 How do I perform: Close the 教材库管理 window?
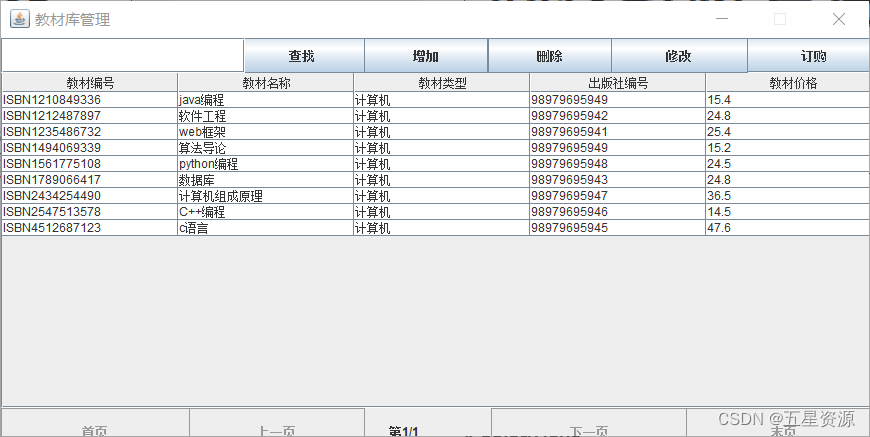coord(838,19)
